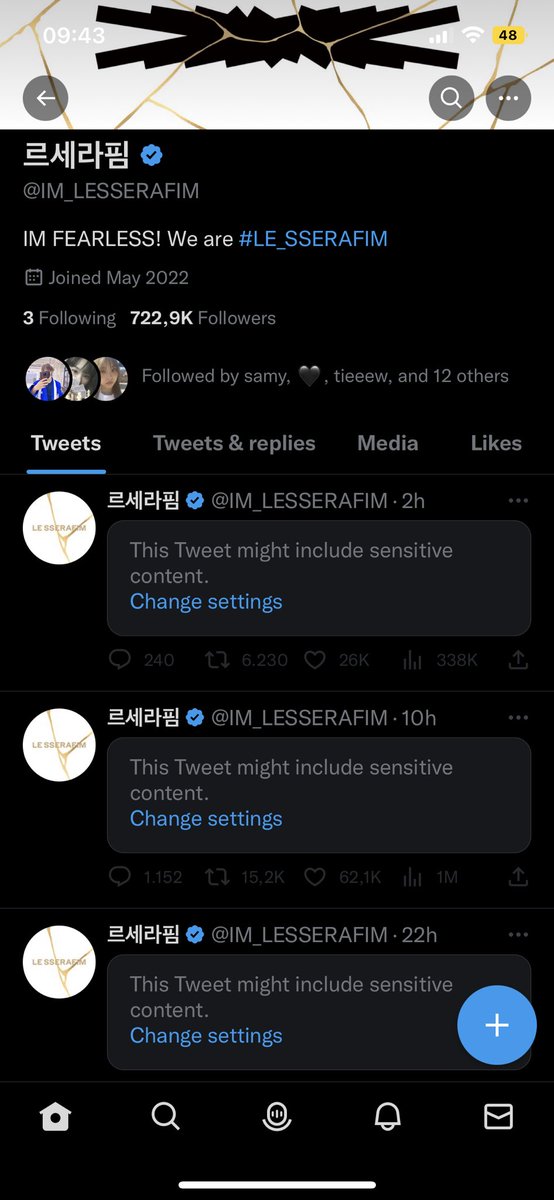The width and height of the screenshot is (554, 1200).
Task: Share the tweet with 338K views
Action: tap(518, 659)
